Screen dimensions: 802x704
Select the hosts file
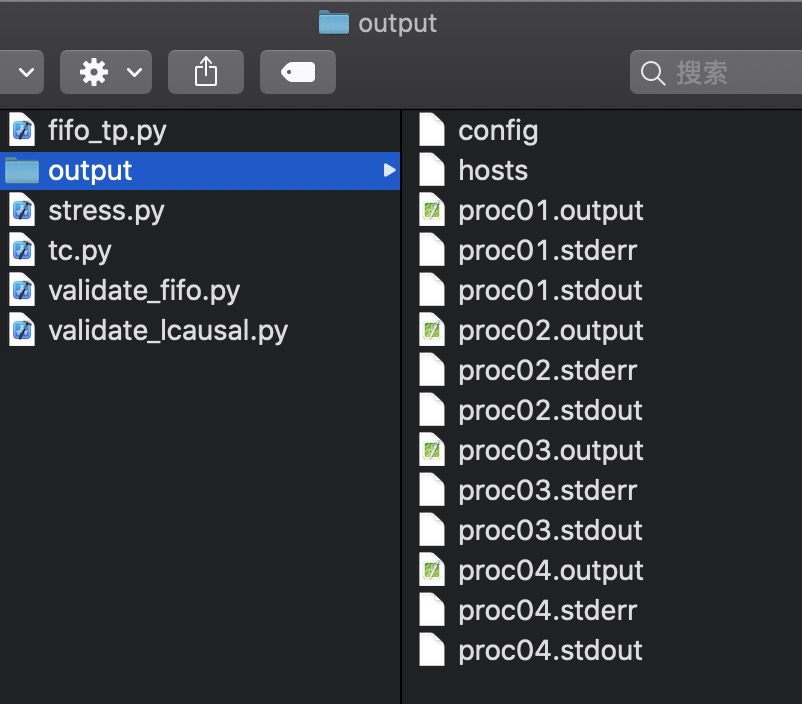(x=492, y=170)
